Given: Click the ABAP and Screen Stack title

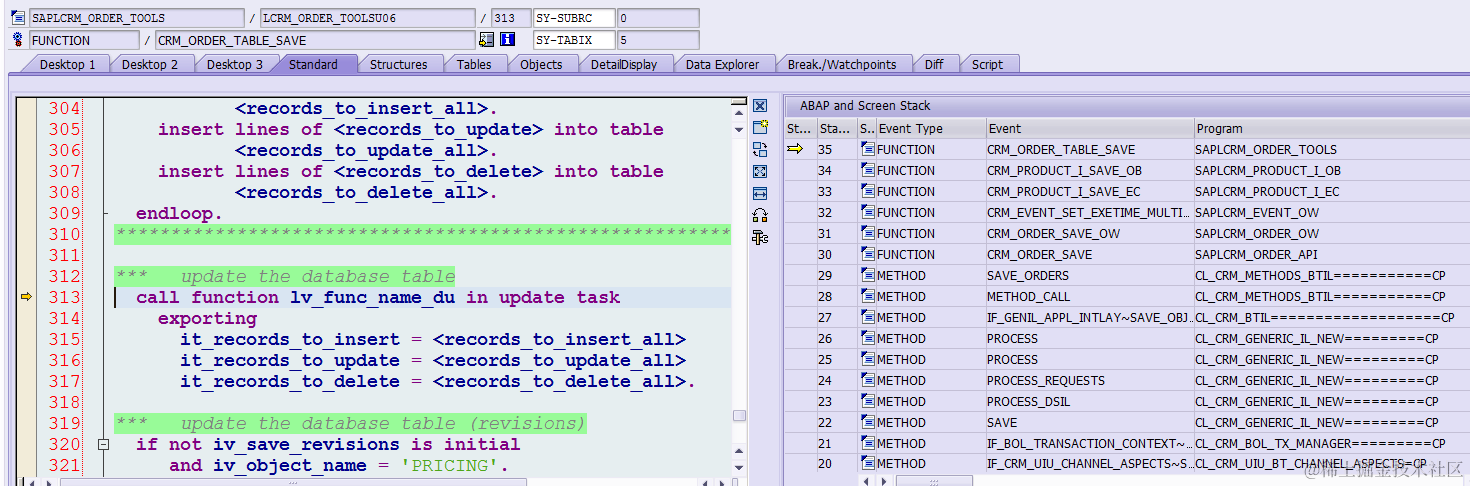Looking at the screenshot, I should click(x=865, y=105).
